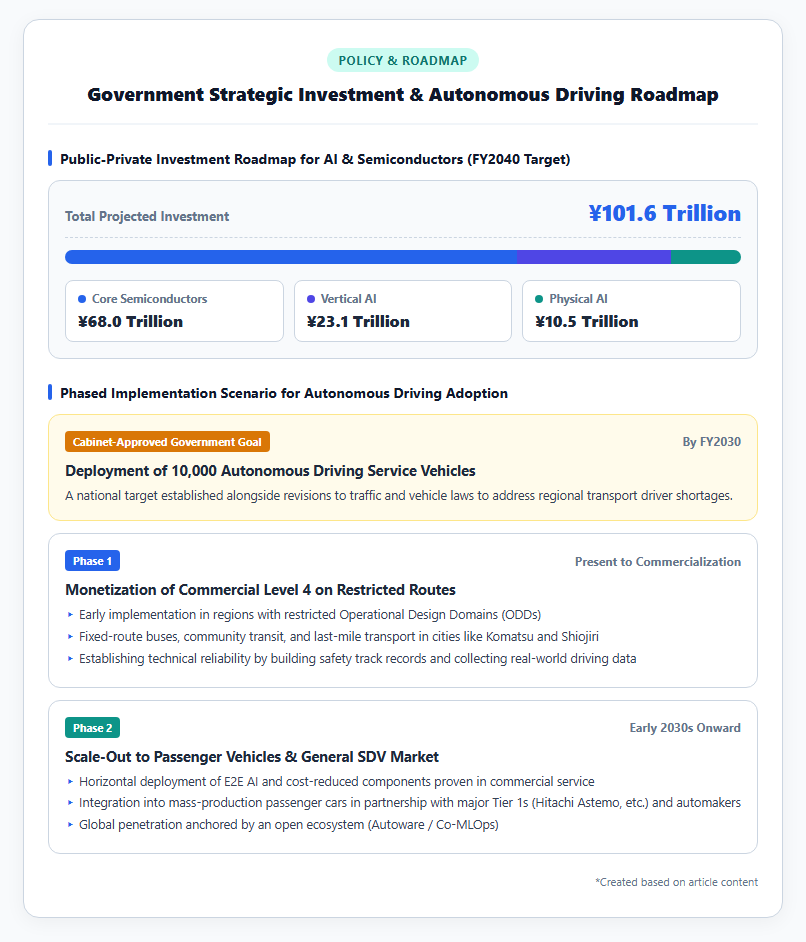
Task: Select the "Core Semiconductors" label
Action: [150, 299]
